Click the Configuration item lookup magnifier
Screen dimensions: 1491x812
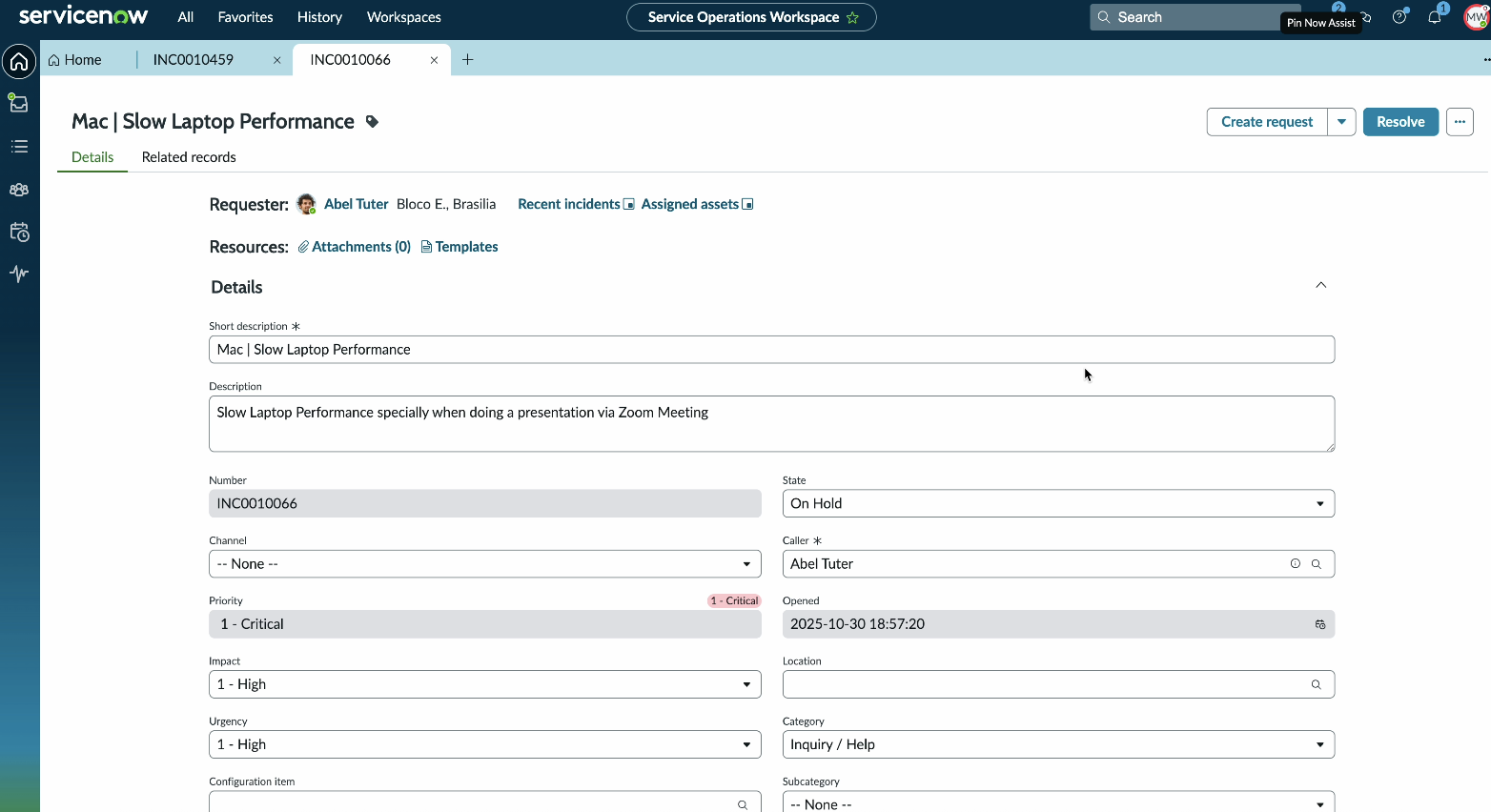pyautogui.click(x=743, y=804)
